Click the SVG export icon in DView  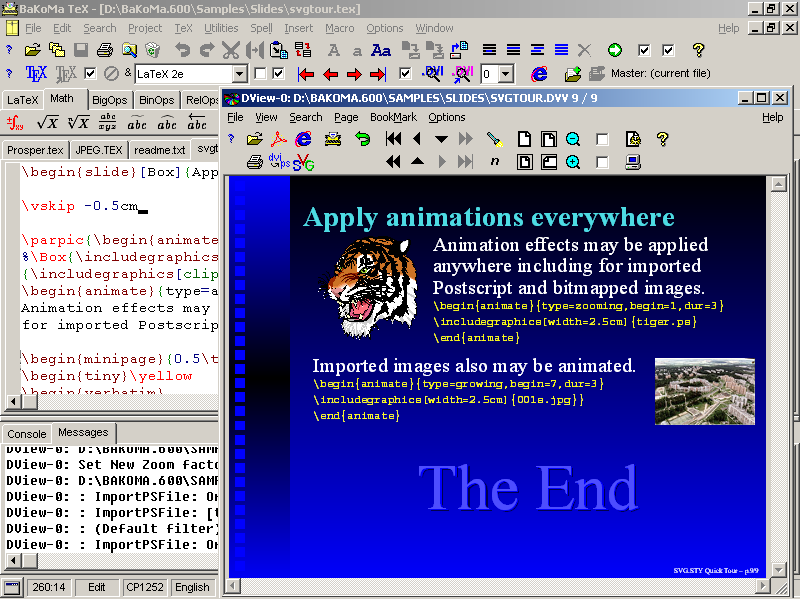[304, 162]
